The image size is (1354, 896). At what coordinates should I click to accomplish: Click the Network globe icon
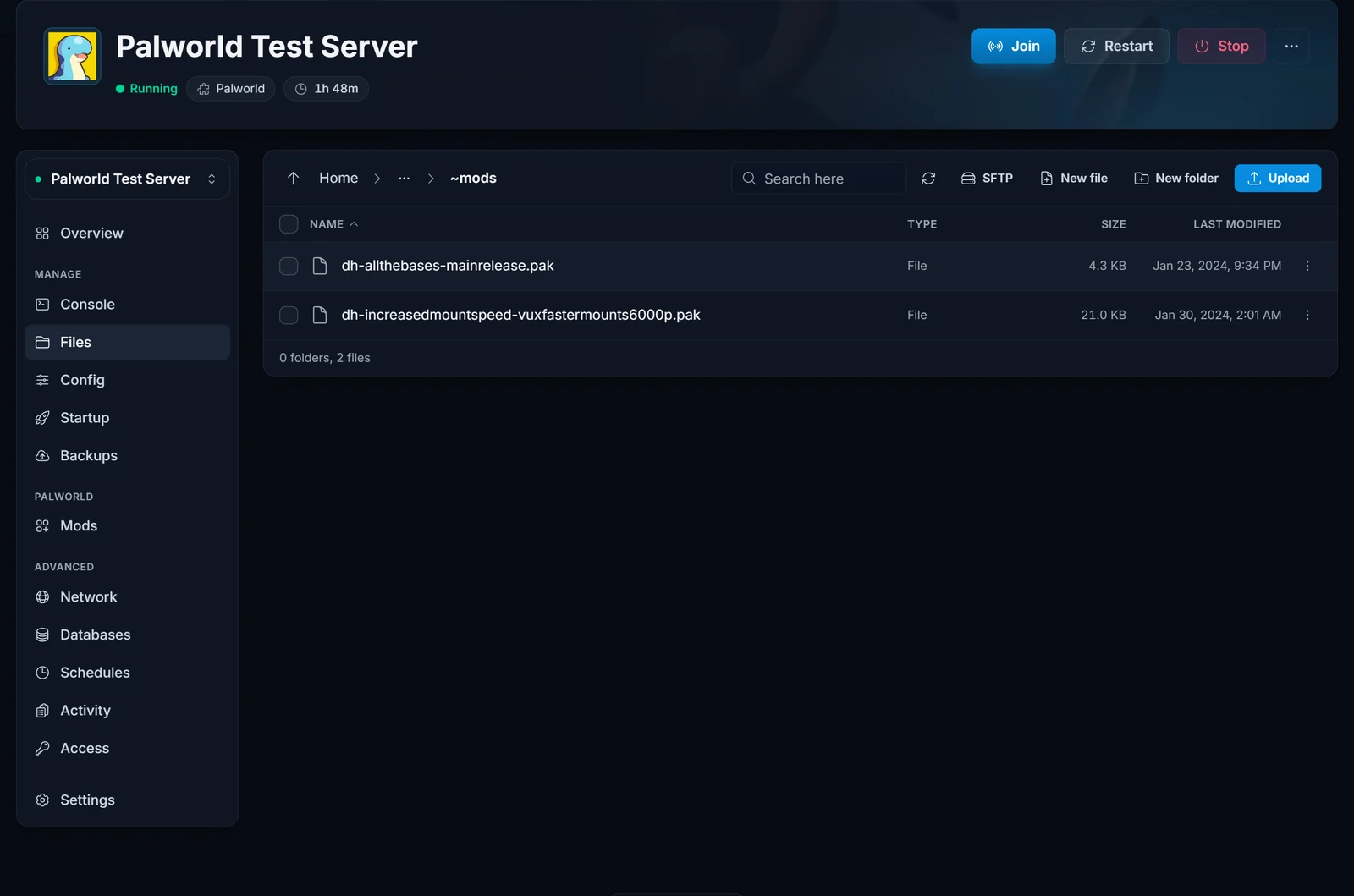42,596
